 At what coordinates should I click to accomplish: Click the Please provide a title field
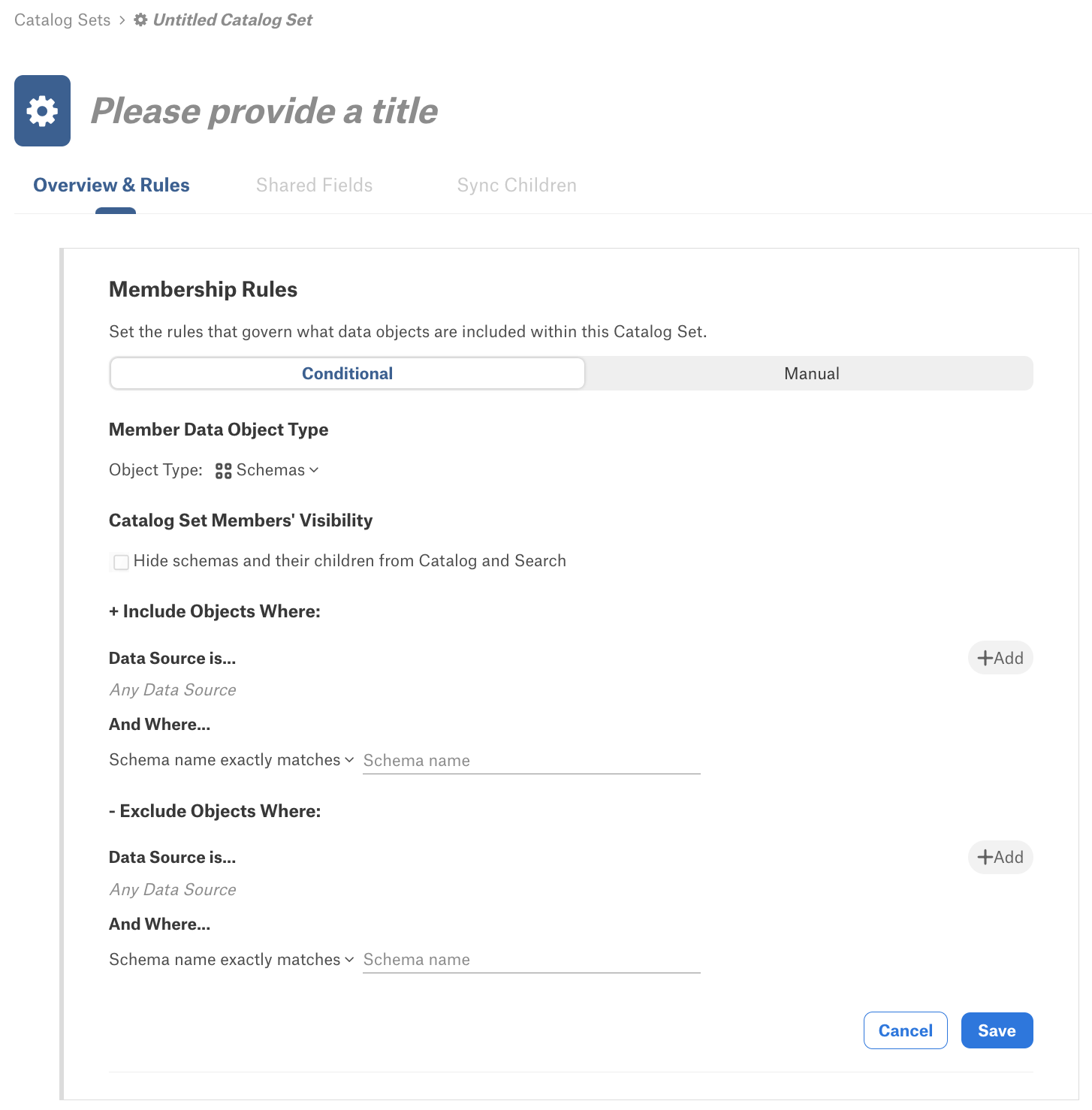tap(264, 111)
